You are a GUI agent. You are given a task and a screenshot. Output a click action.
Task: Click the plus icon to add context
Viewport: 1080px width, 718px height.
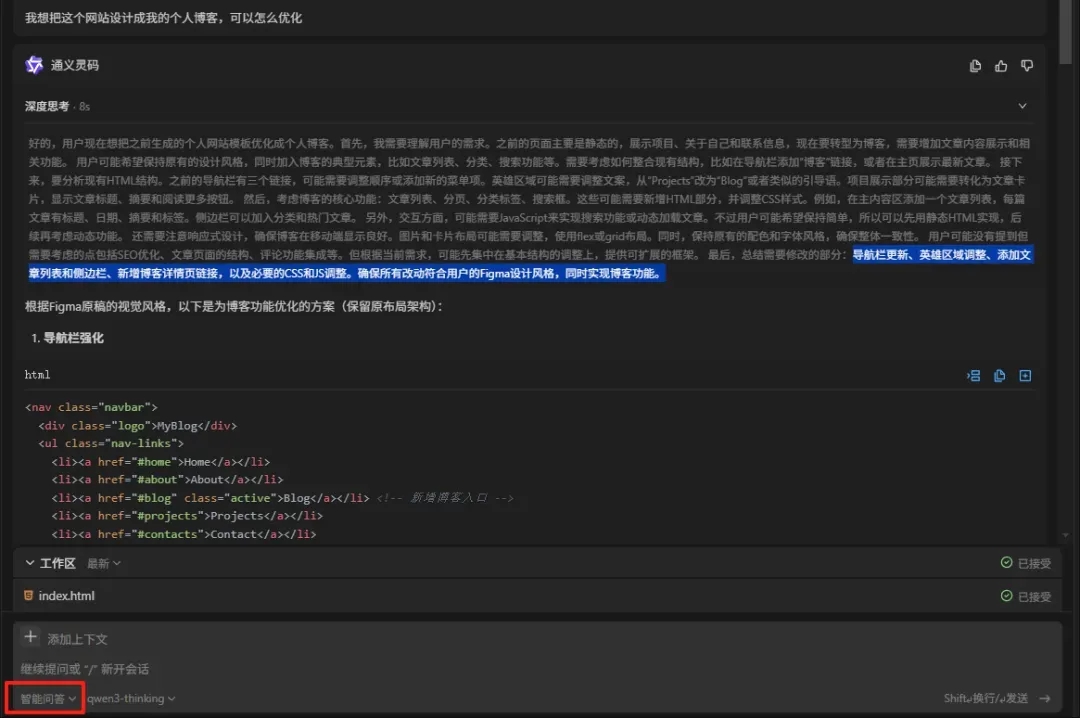pyautogui.click(x=30, y=637)
